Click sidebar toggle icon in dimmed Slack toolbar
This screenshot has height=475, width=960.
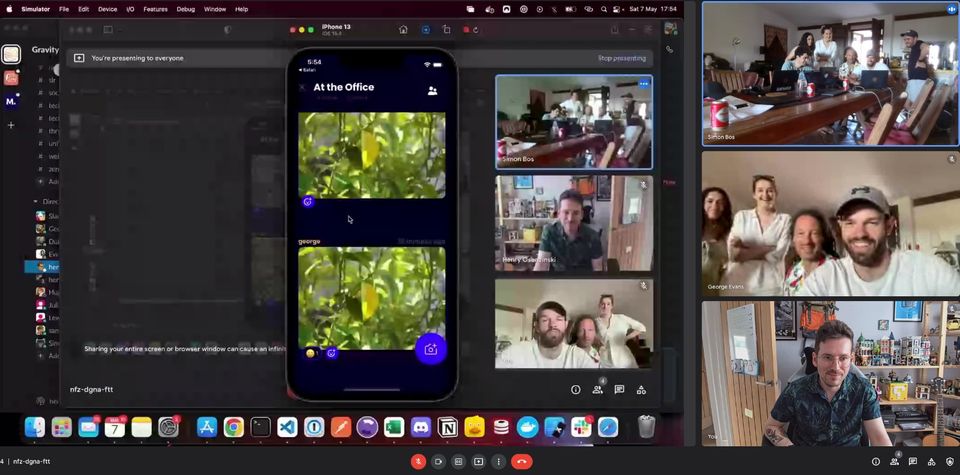coord(108,29)
